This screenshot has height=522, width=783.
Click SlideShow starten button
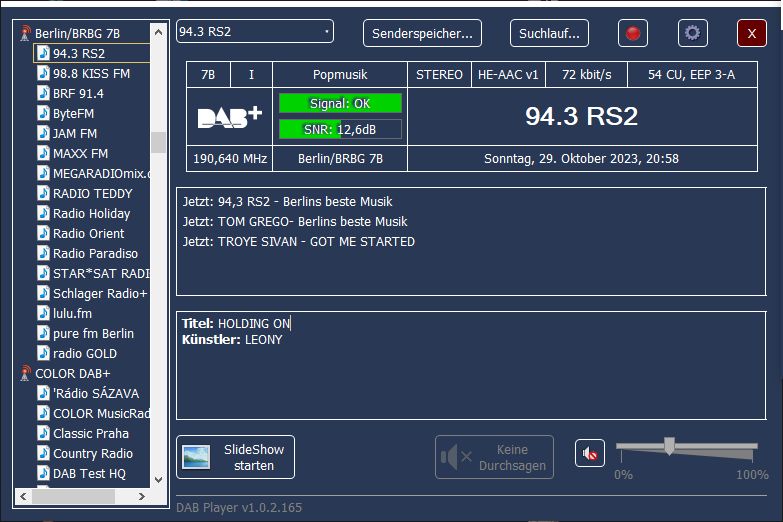tap(235, 457)
